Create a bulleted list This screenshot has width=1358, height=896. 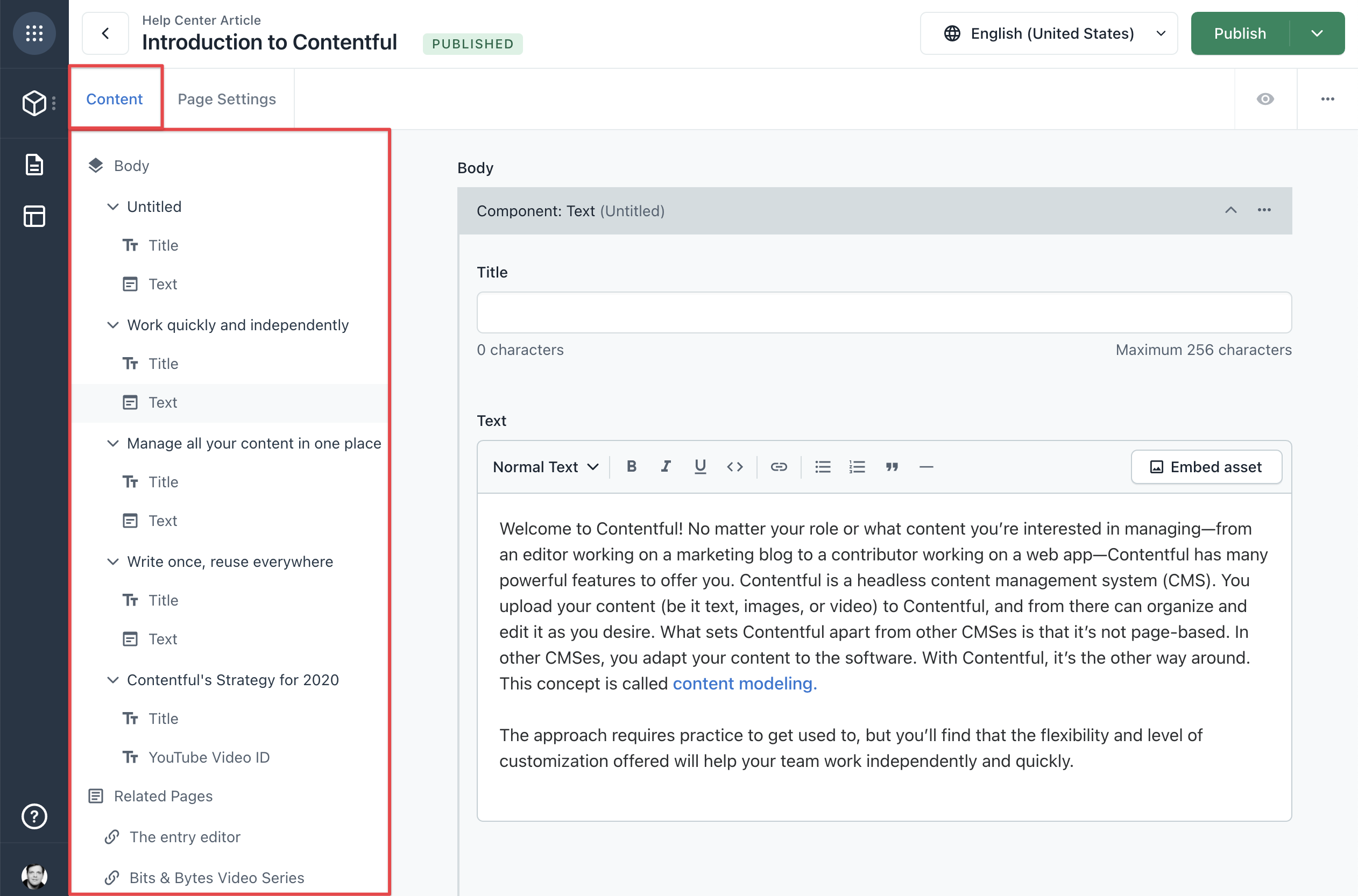pos(823,466)
